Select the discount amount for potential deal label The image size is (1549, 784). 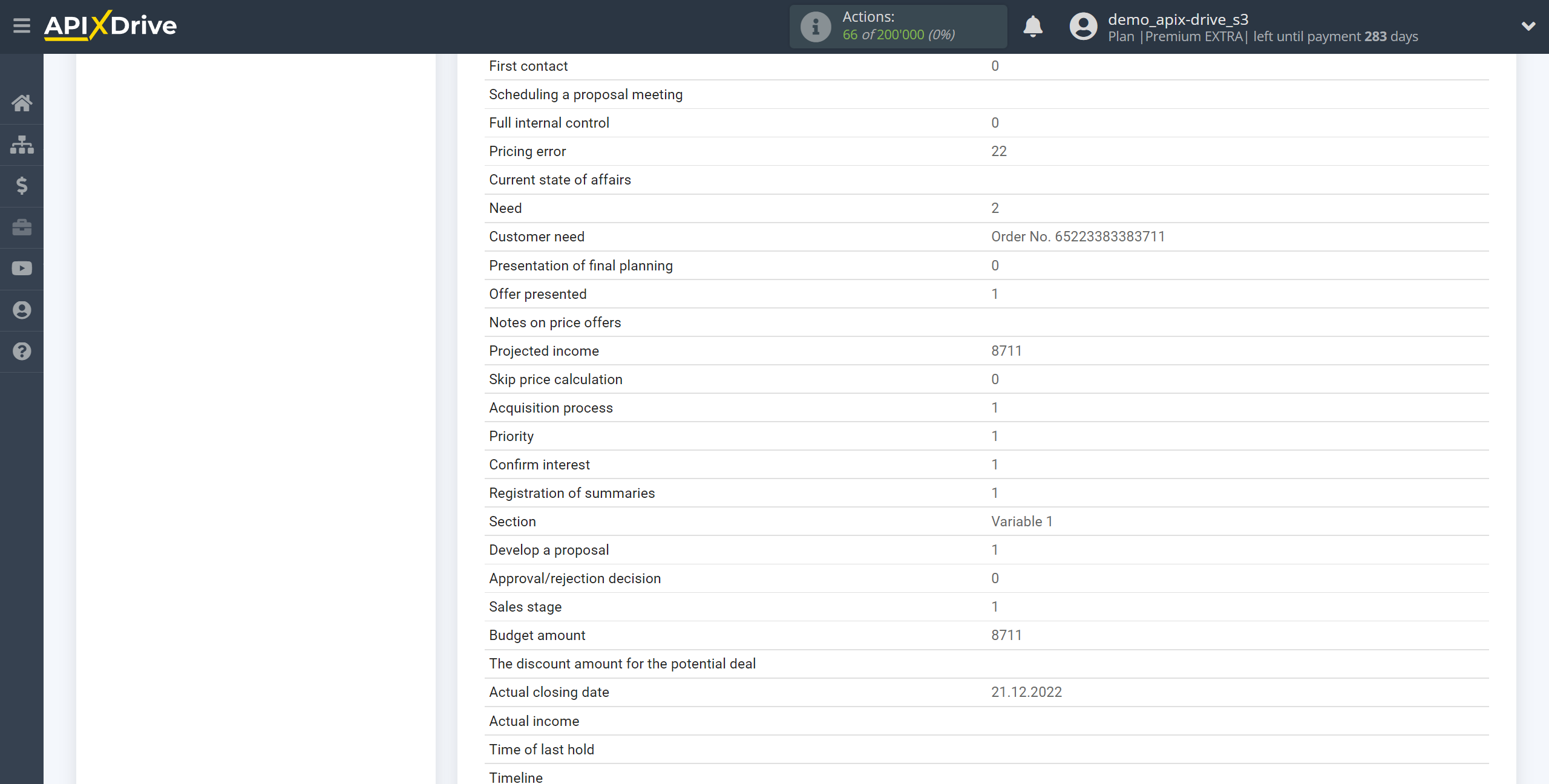tap(622, 664)
